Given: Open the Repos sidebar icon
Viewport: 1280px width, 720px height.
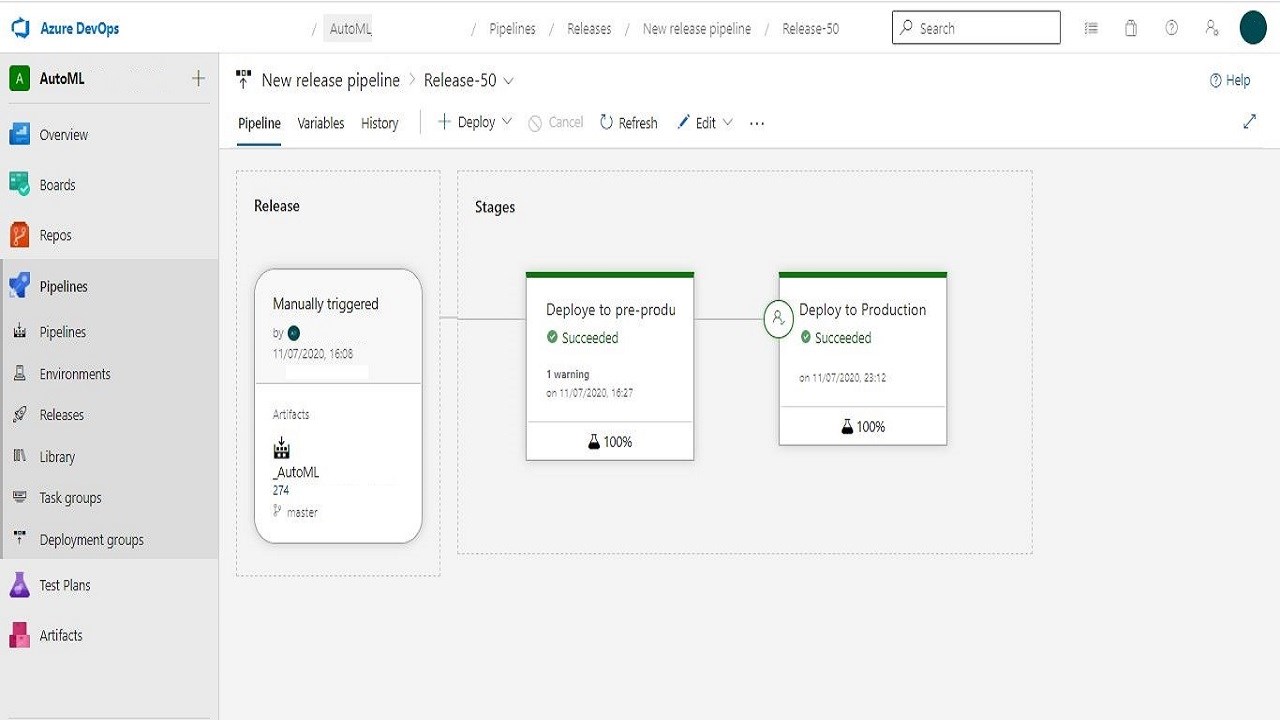Looking at the screenshot, I should (x=20, y=235).
